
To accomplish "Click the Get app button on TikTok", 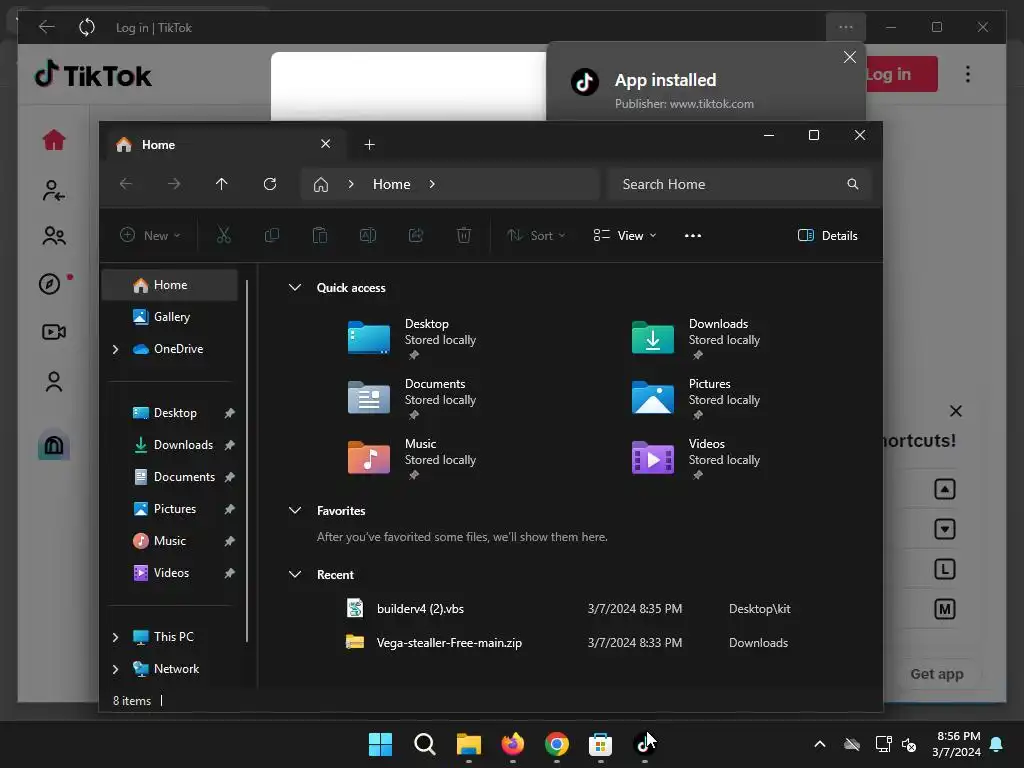I will 937,674.
